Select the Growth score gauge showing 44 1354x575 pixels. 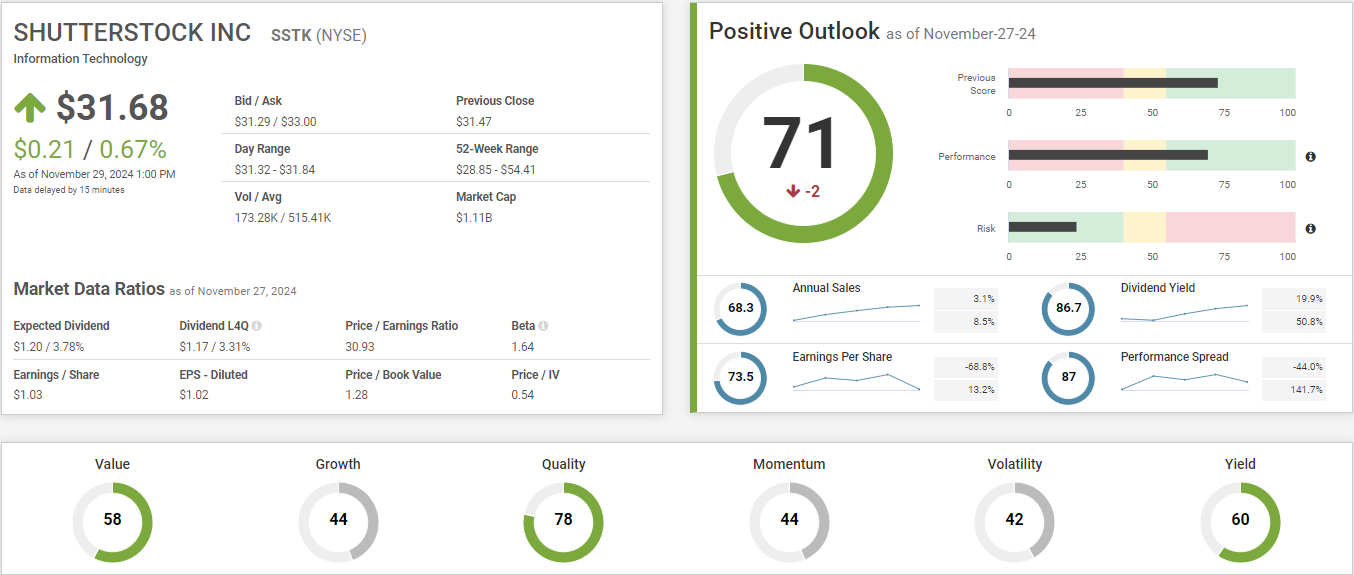pyautogui.click(x=338, y=520)
